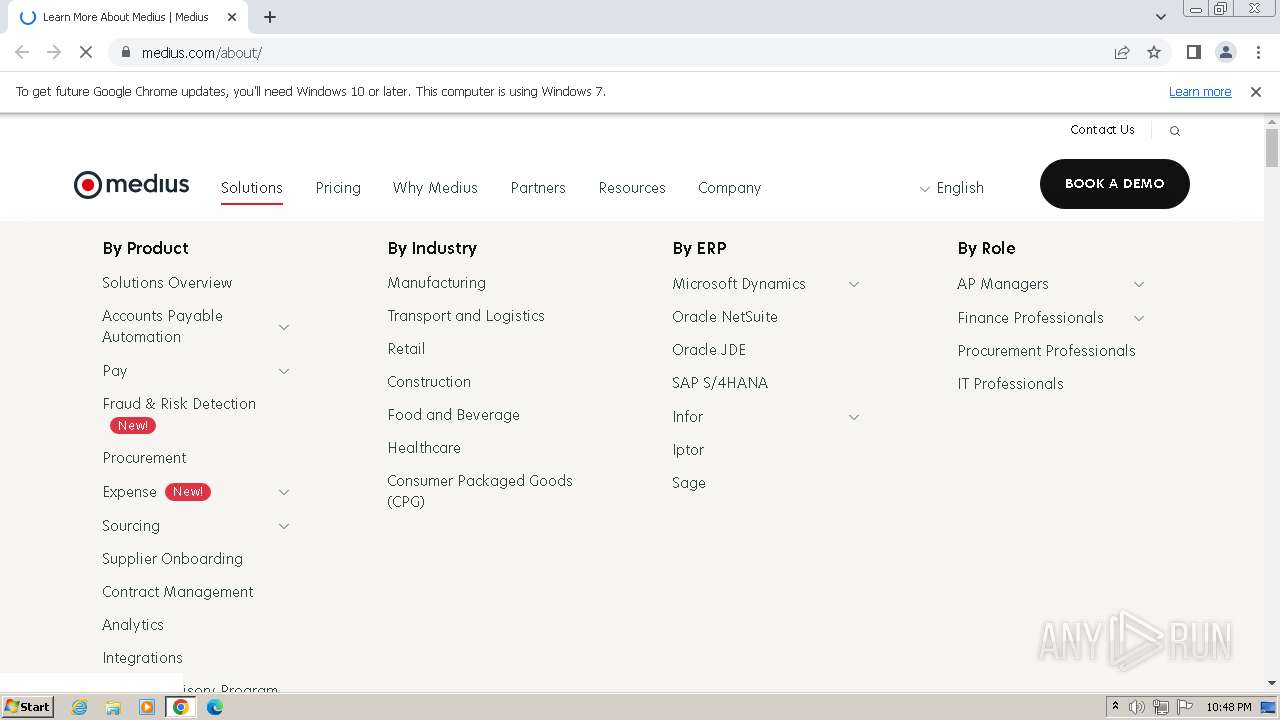Expand Microsoft Dynamics chevron
Image resolution: width=1280 pixels, height=720 pixels.
pyautogui.click(x=854, y=284)
